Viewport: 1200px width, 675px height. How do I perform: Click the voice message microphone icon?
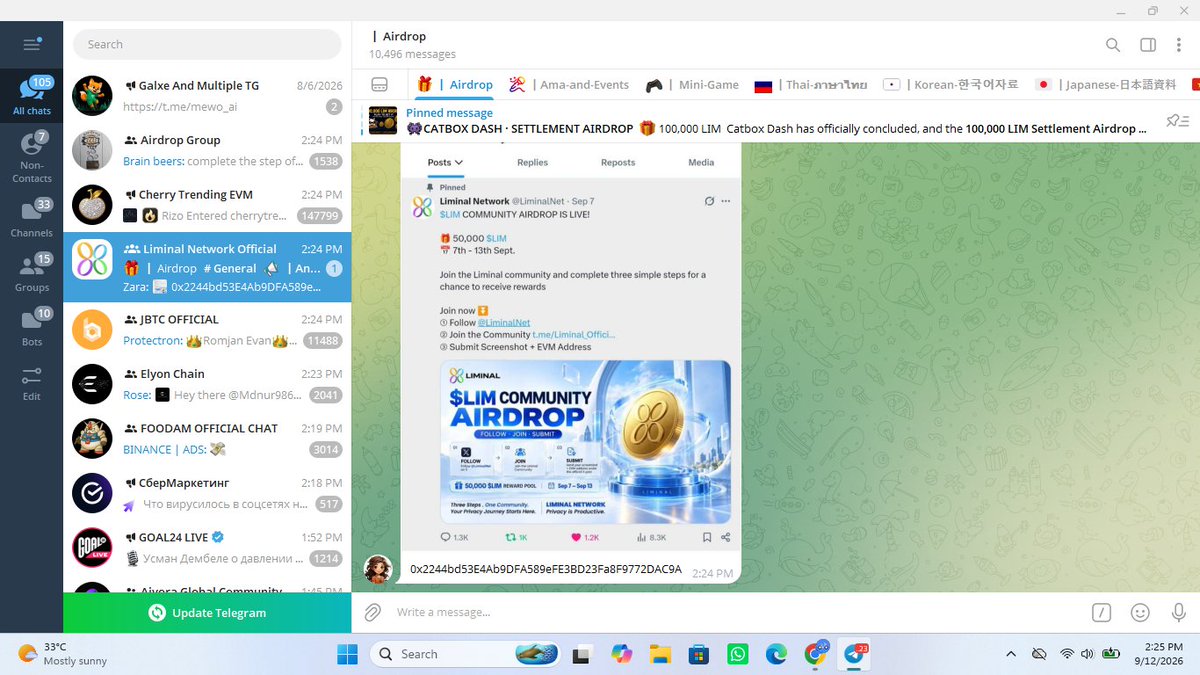coord(1178,612)
